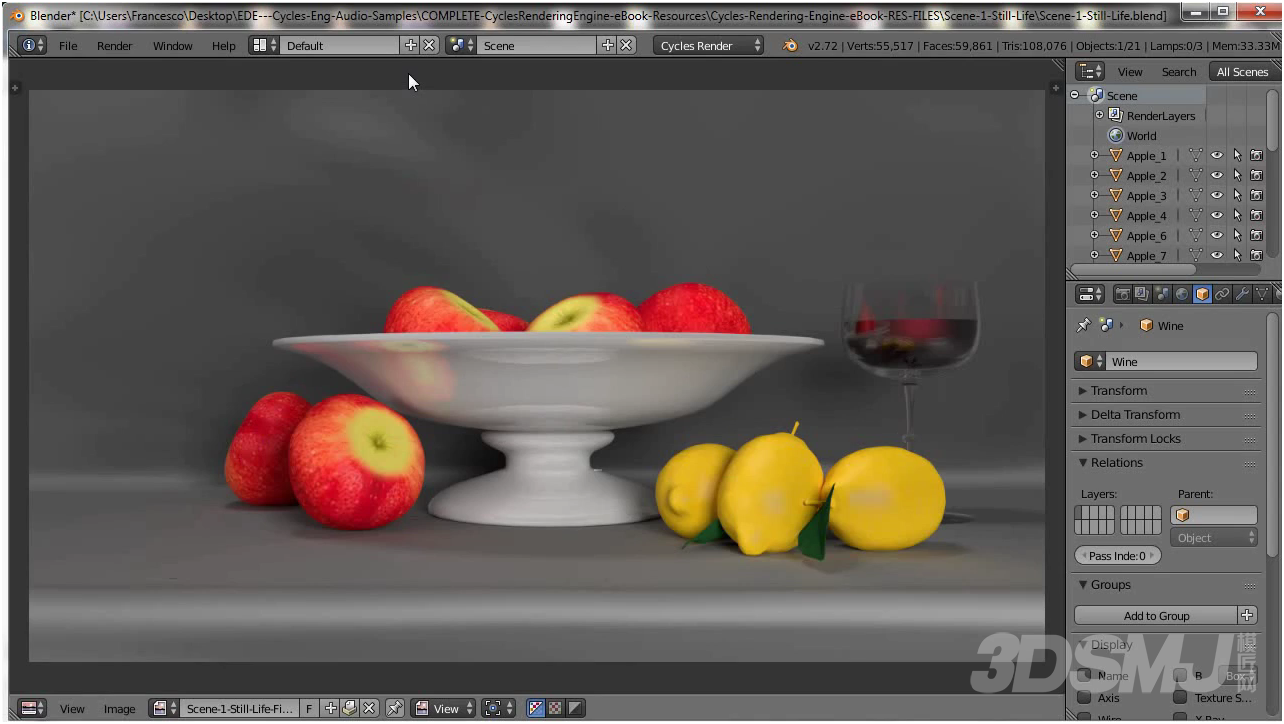Toggle the Alpha channel display button
1284x724 pixels.
tap(575, 708)
